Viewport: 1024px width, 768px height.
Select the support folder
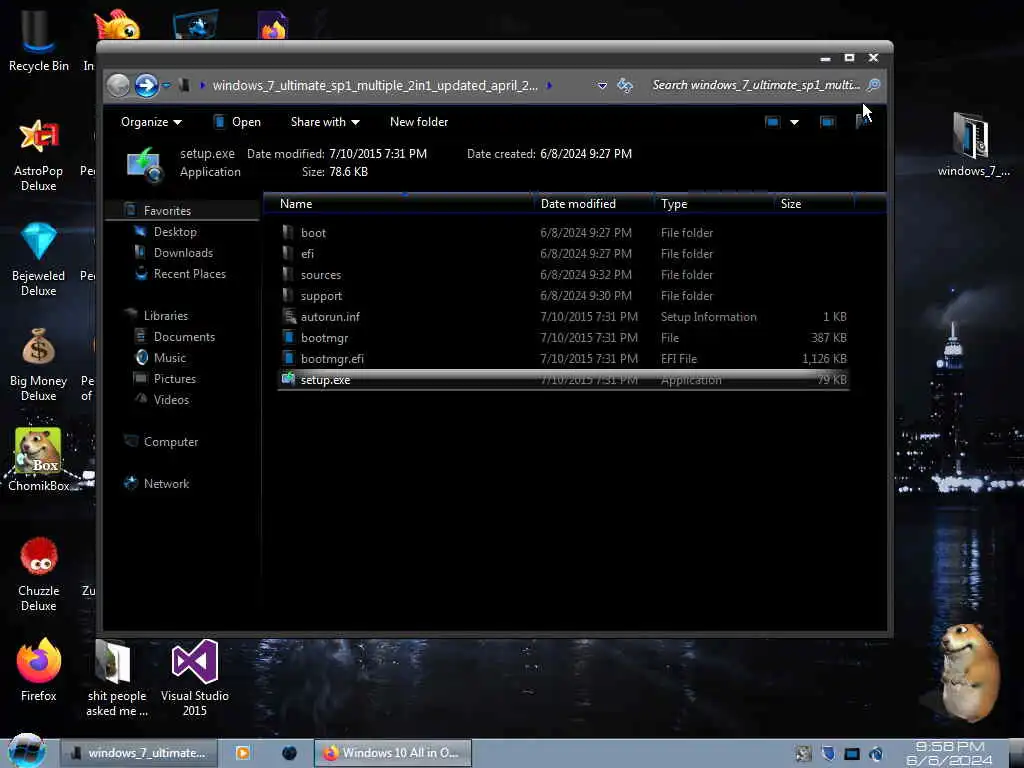(x=563, y=295)
